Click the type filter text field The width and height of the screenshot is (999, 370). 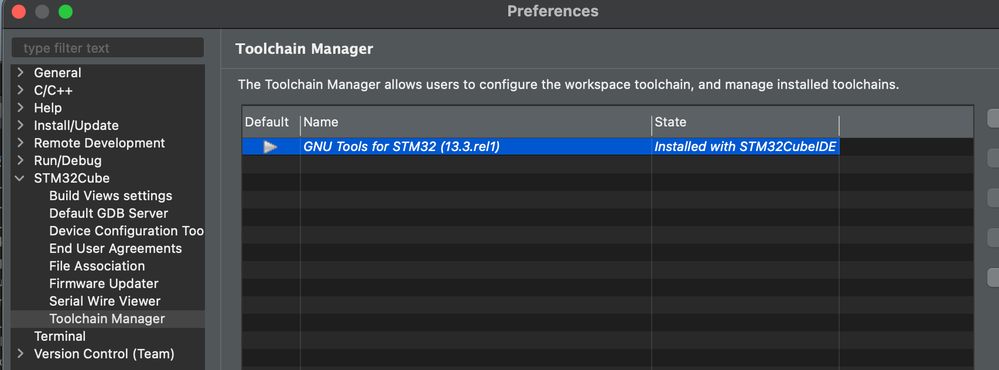click(108, 48)
